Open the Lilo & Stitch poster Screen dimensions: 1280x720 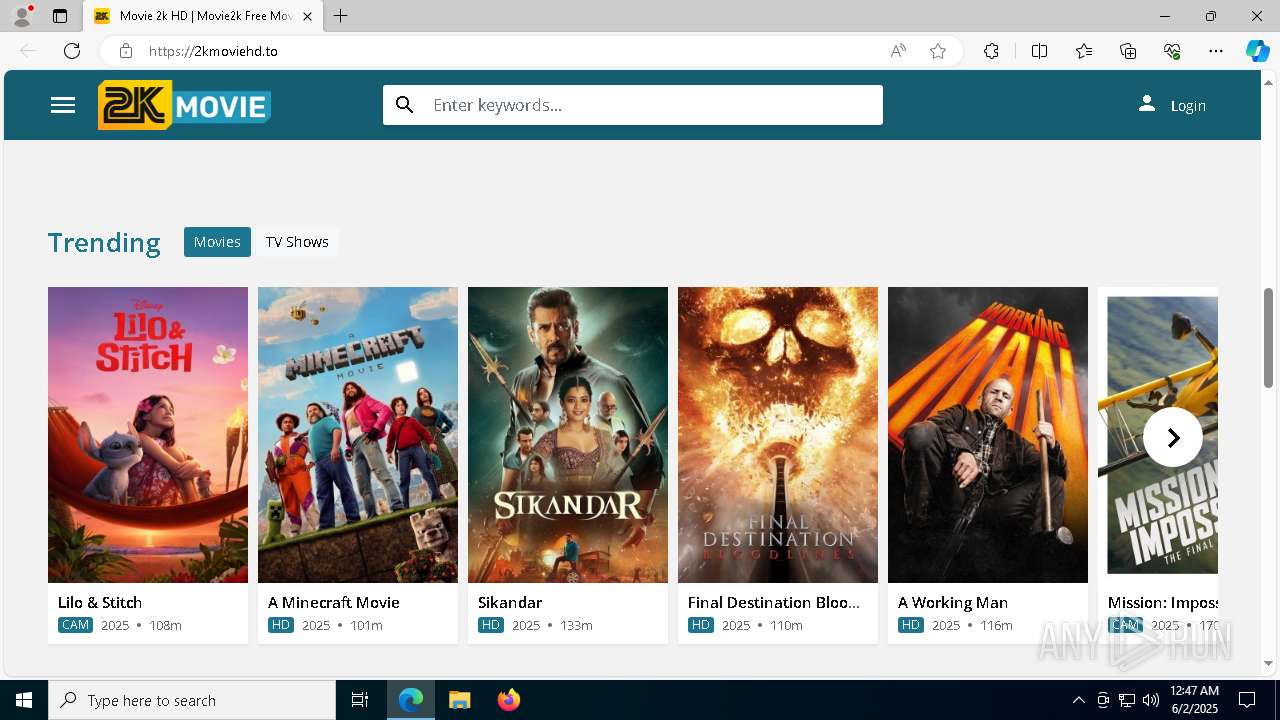(148, 435)
